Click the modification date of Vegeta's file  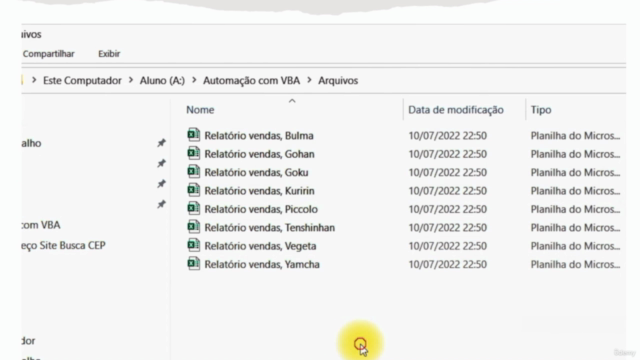pos(447,246)
